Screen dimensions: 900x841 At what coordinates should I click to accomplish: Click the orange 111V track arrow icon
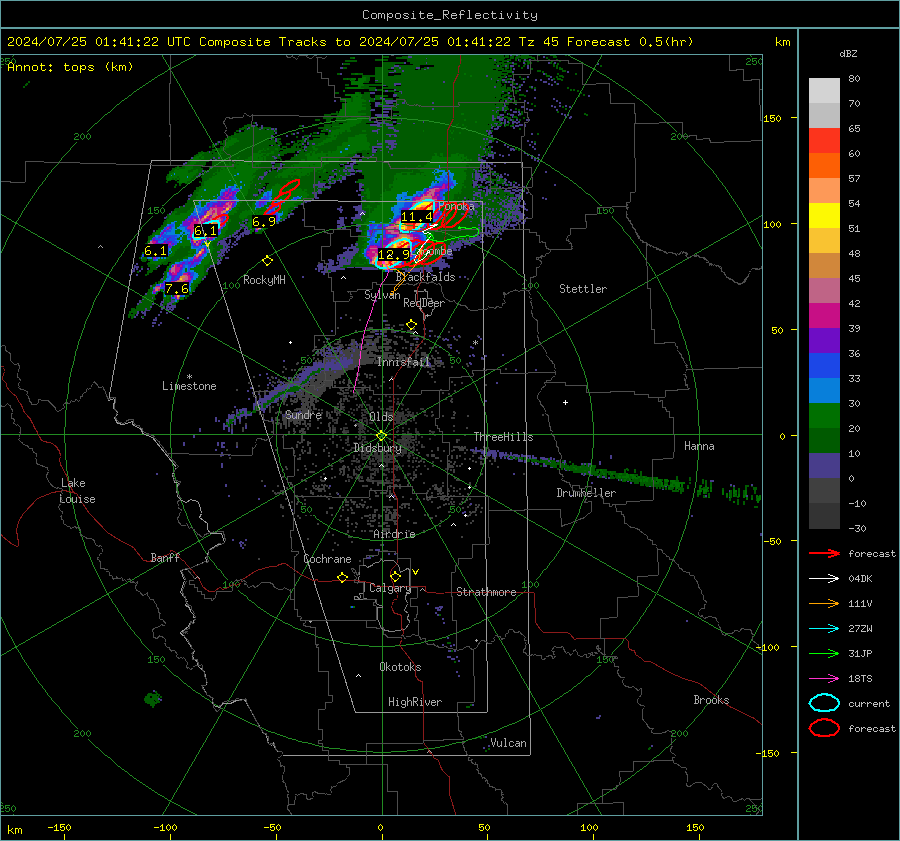824,603
